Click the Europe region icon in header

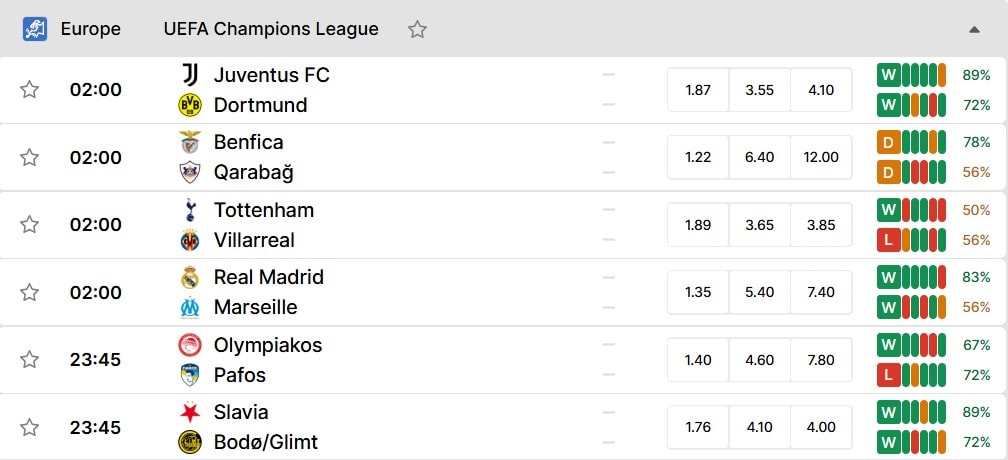click(x=35, y=30)
